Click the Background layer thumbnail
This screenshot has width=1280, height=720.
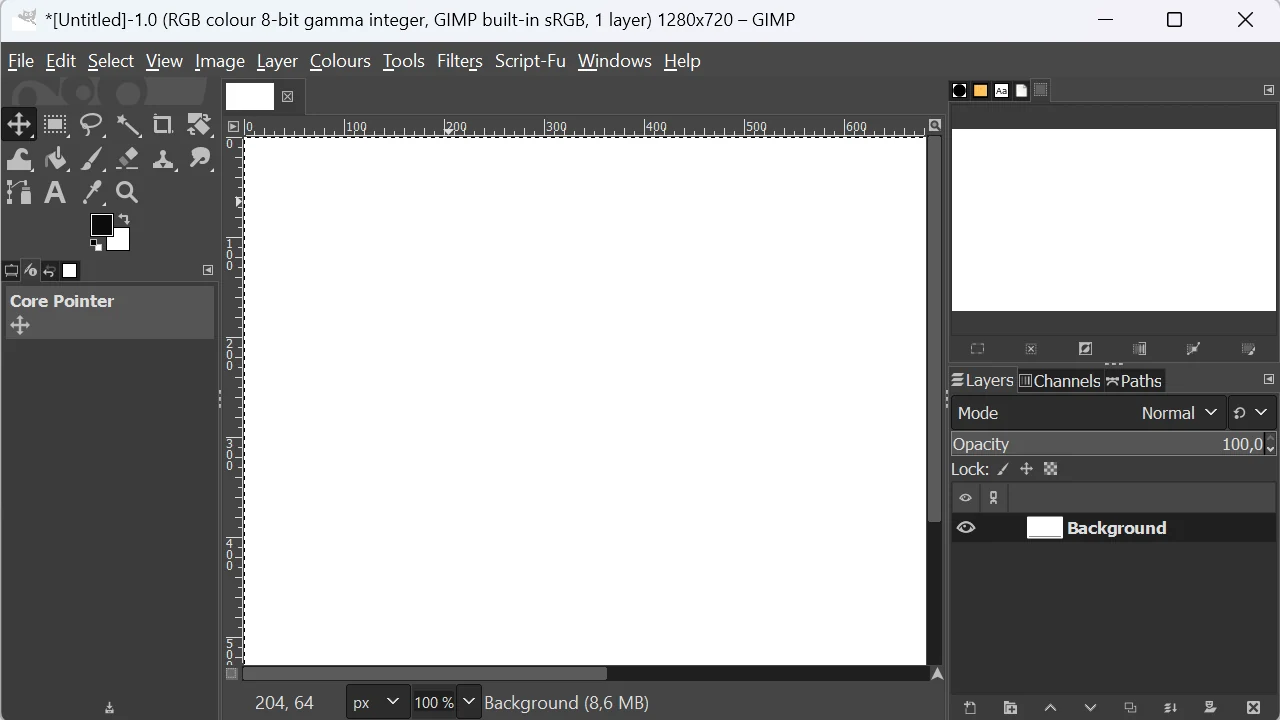[x=1045, y=528]
